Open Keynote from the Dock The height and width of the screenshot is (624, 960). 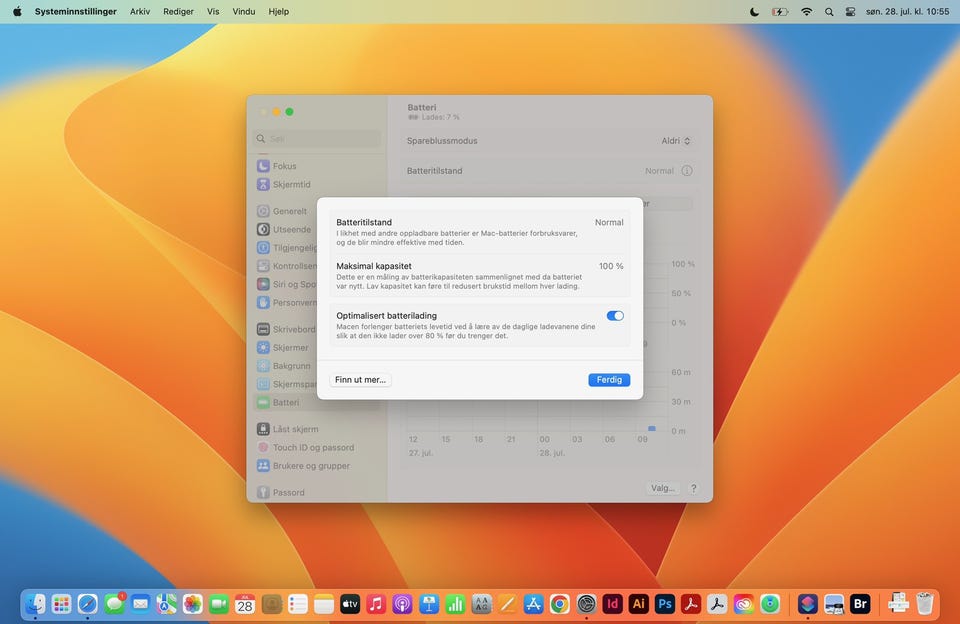[429, 604]
